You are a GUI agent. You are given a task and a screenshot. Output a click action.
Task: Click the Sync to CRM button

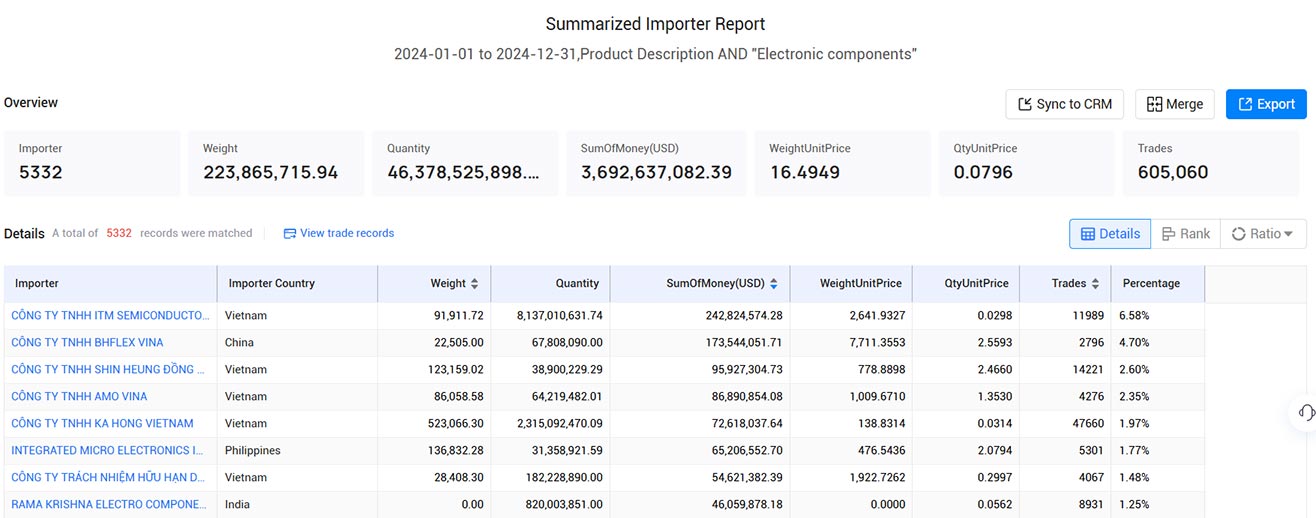pos(1065,104)
